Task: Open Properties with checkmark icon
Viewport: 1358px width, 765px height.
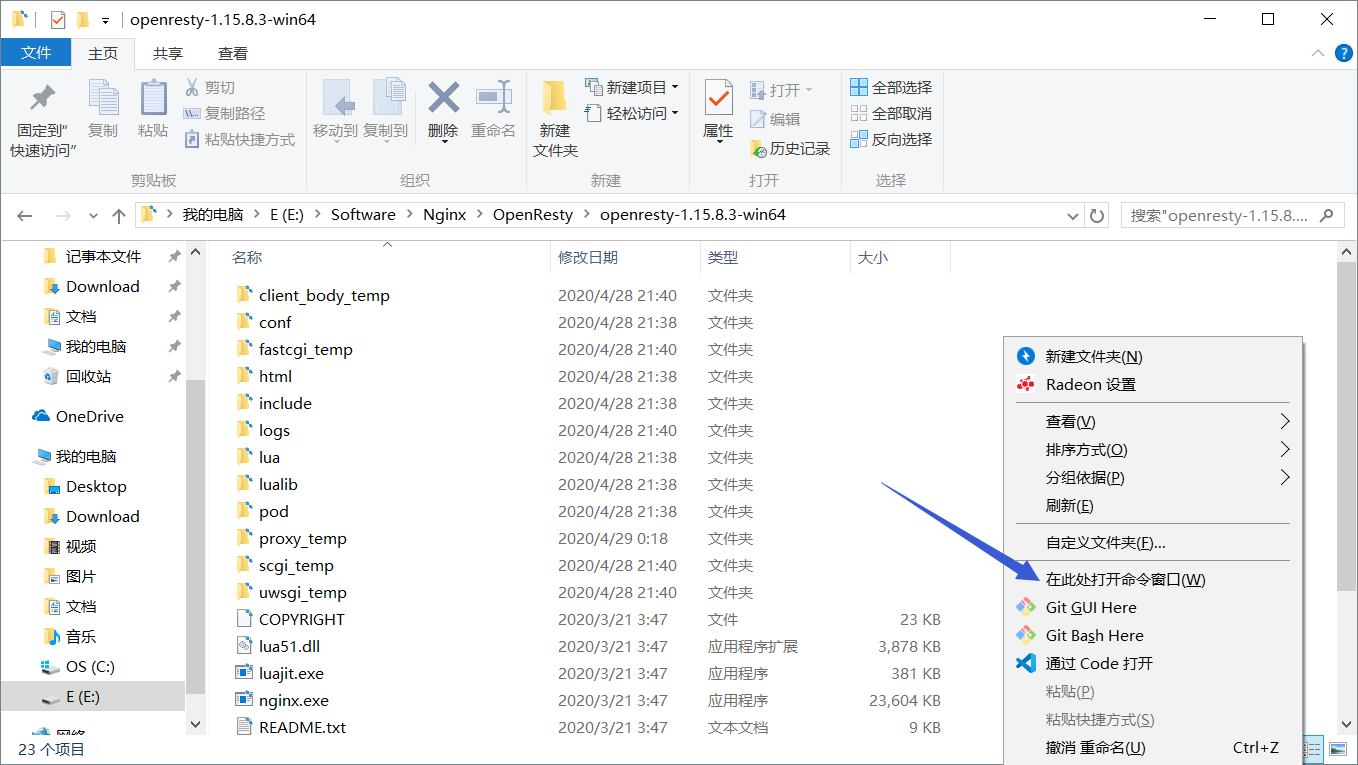Action: (x=718, y=97)
